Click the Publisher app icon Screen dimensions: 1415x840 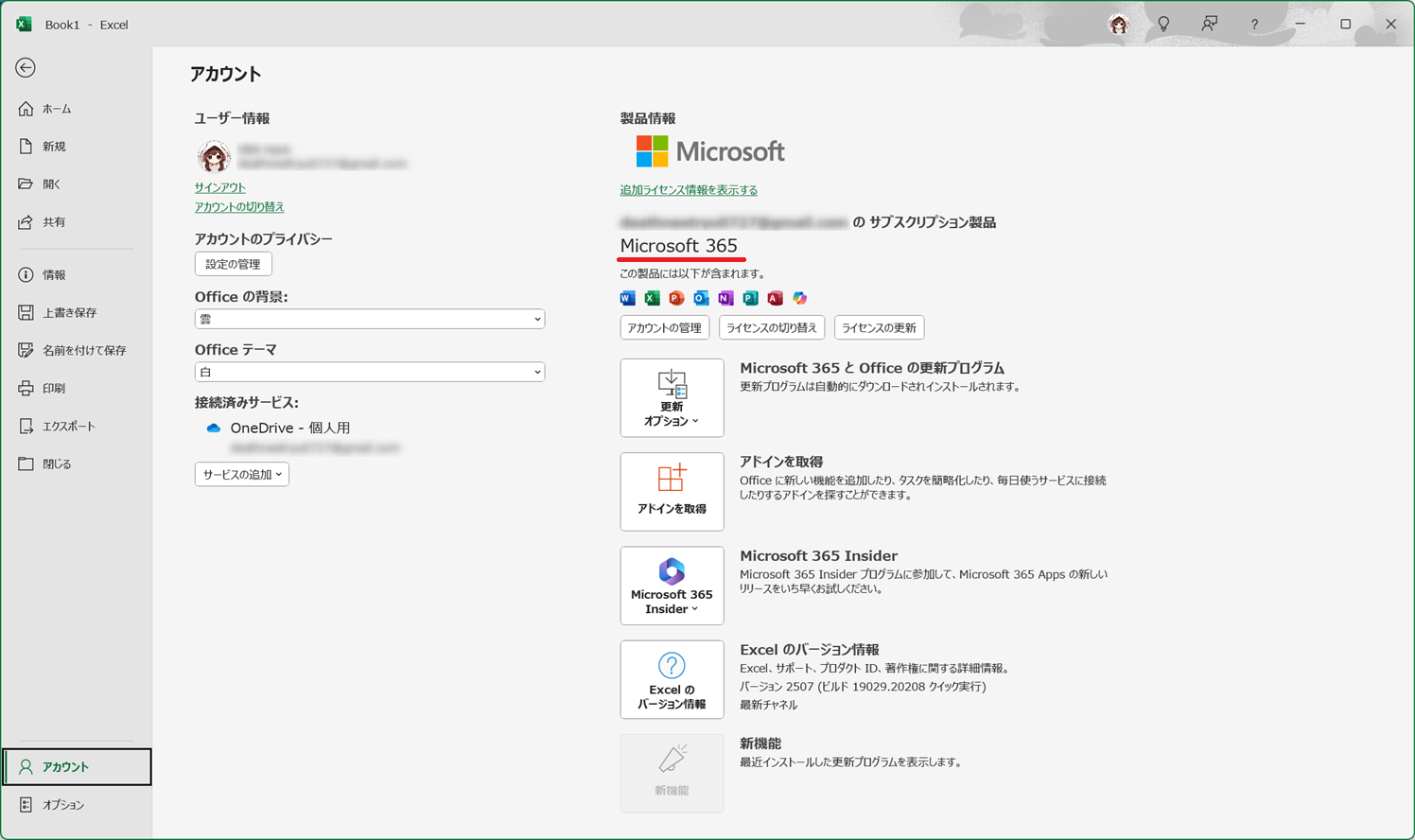pos(751,298)
